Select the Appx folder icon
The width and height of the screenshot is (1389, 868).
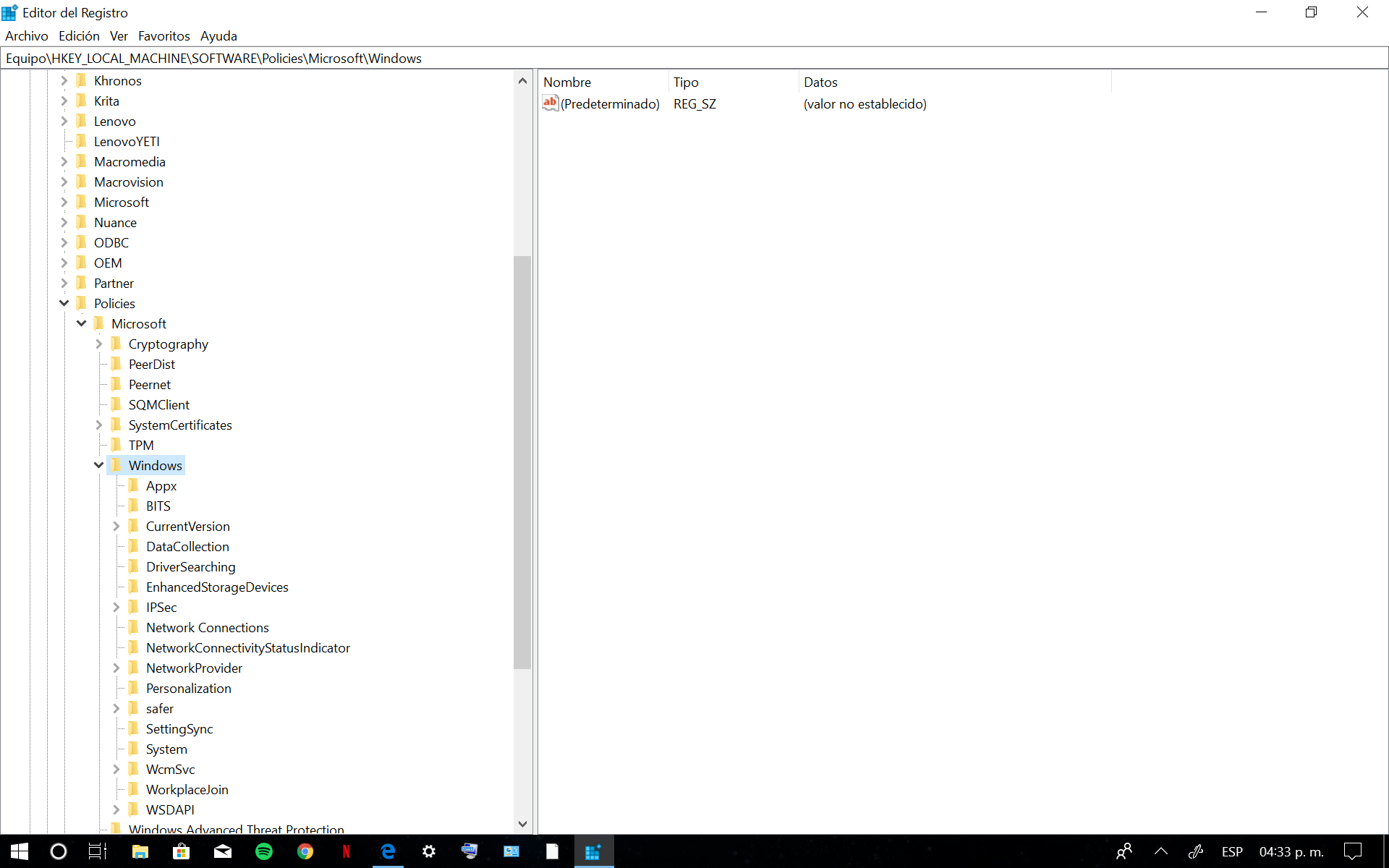click(133, 485)
